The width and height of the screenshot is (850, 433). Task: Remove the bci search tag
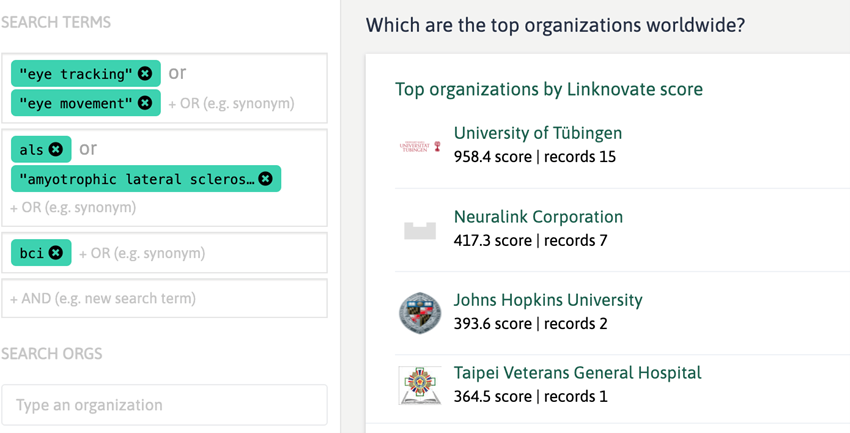click(x=56, y=253)
